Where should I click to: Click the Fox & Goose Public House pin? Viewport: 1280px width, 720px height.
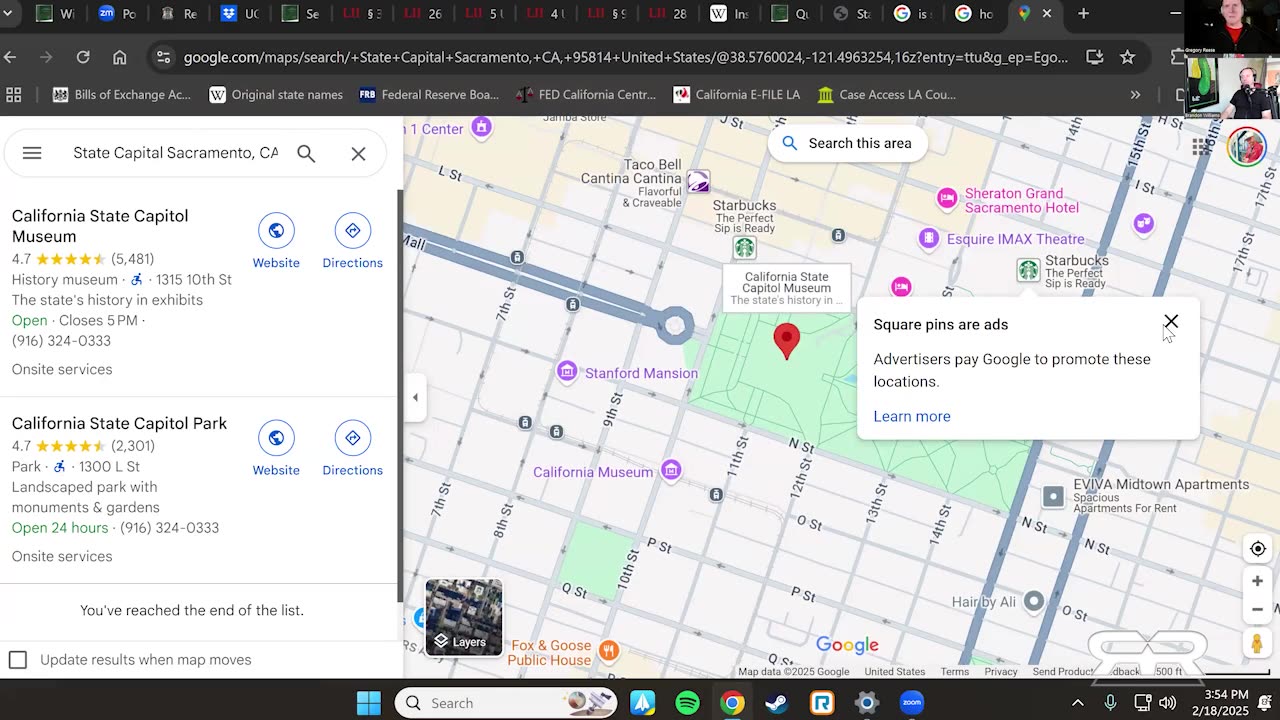tap(608, 652)
